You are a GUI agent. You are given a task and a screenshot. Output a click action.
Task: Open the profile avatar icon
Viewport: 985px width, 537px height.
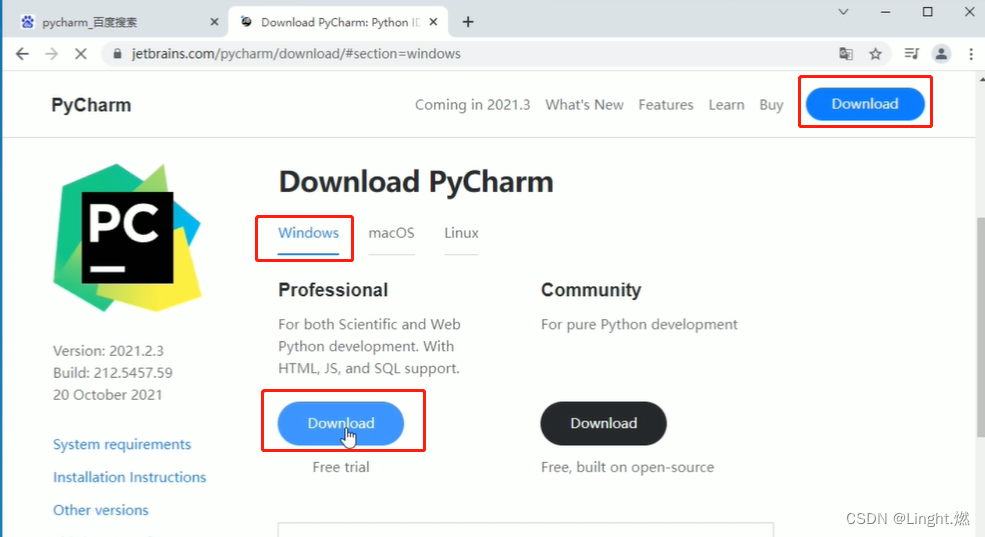point(941,54)
